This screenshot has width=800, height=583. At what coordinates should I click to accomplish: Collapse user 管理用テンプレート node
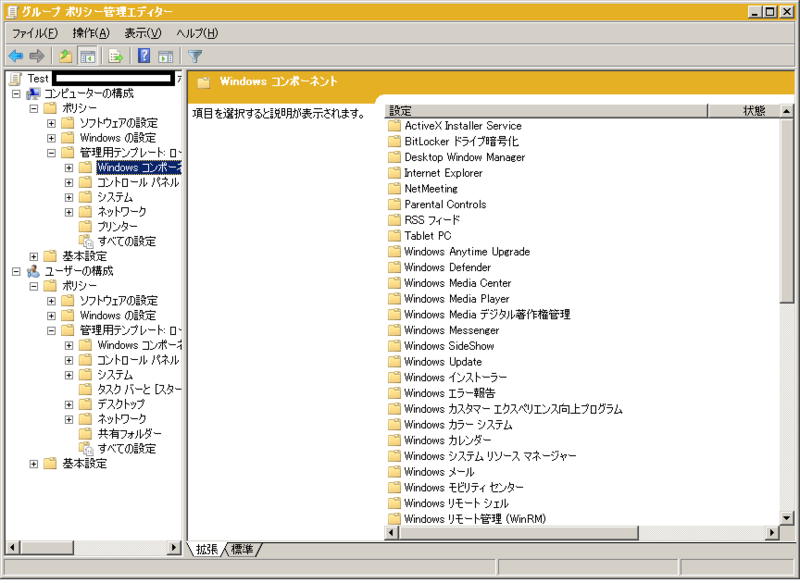[51, 331]
